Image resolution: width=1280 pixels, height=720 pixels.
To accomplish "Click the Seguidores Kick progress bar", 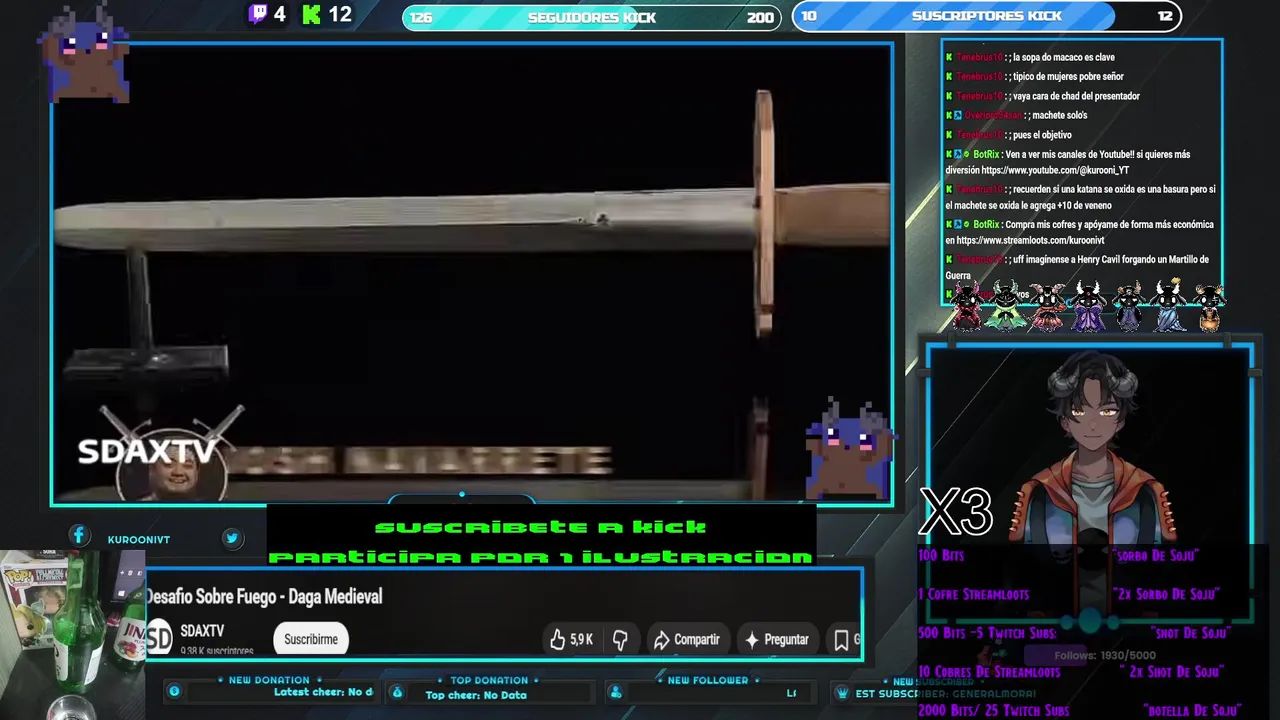I will point(592,17).
